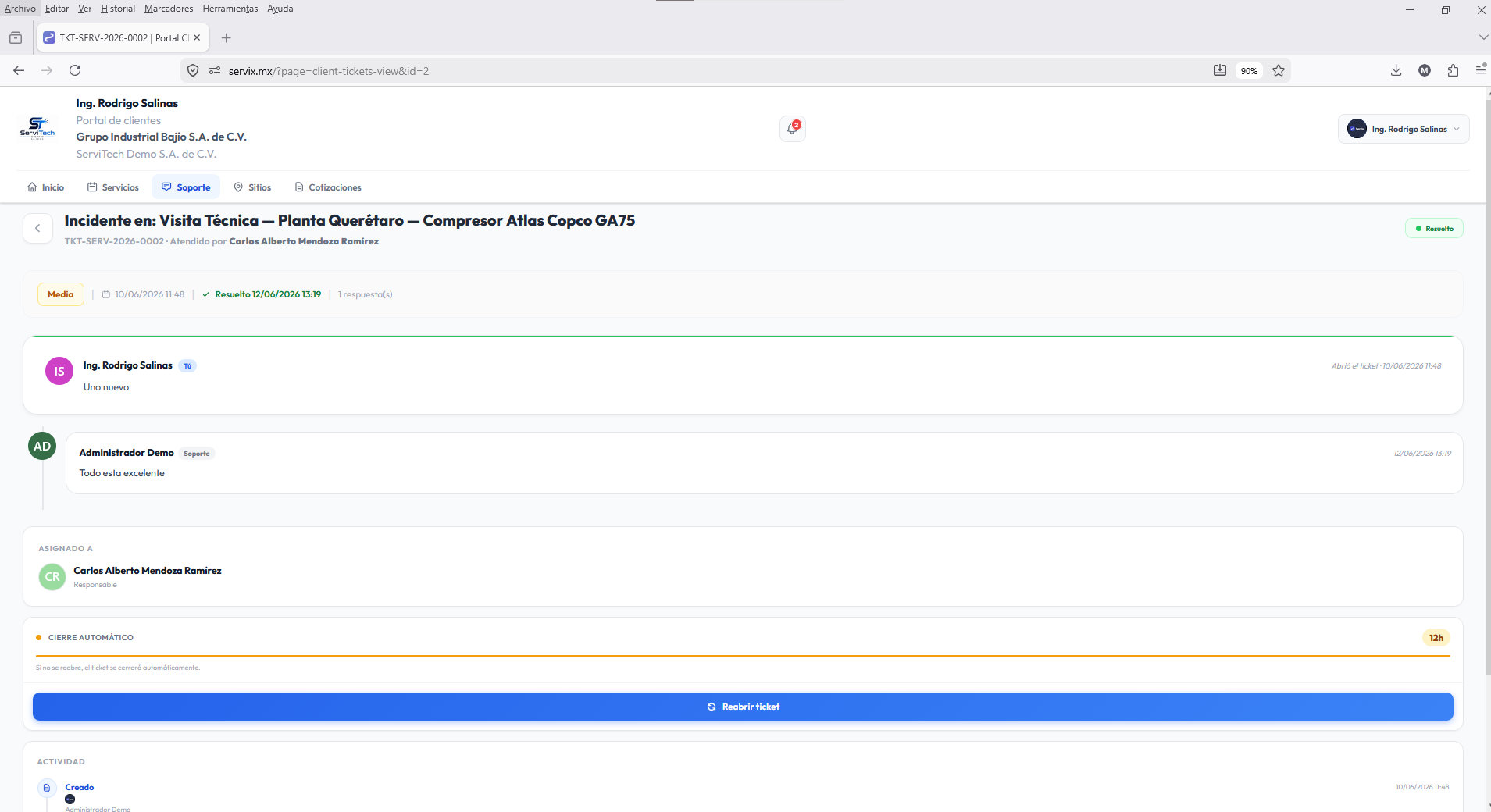
Task: Click the Reabrir ticket button
Action: click(x=743, y=707)
